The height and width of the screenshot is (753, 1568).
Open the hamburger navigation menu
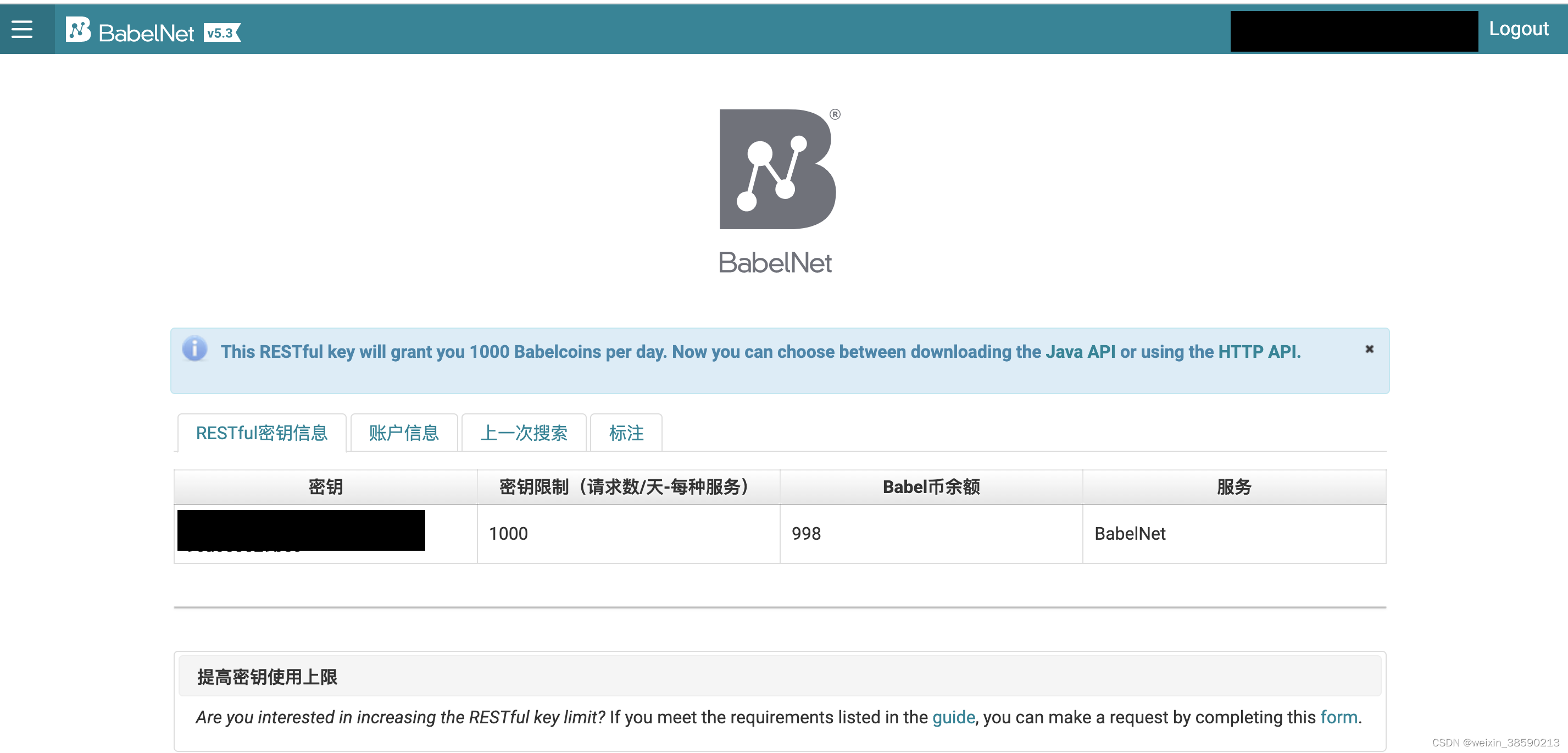pyautogui.click(x=22, y=29)
